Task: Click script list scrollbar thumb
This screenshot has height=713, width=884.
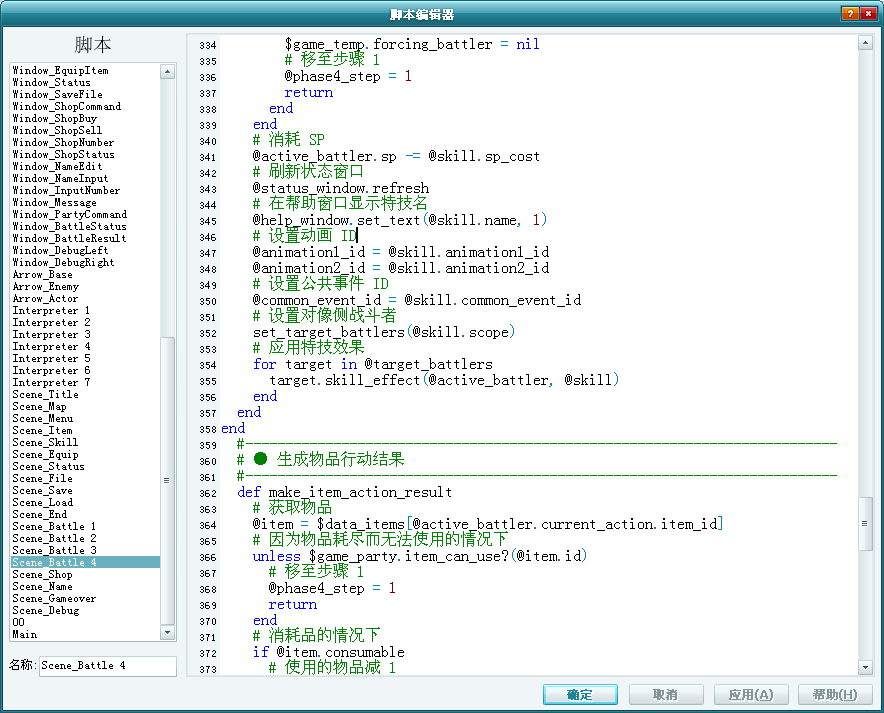Action: click(167, 481)
